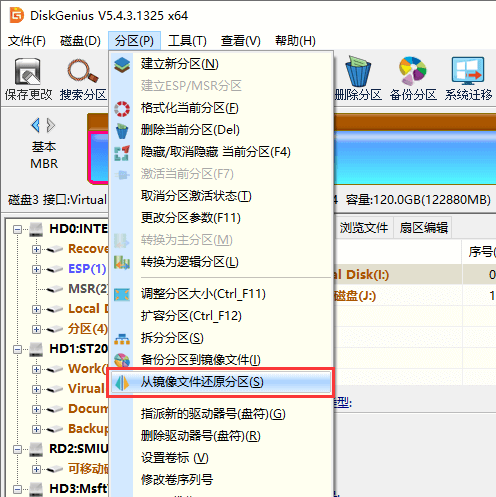This screenshot has width=496, height=497.
Task: Select the Work partition in disk tree
Action: click(88, 369)
